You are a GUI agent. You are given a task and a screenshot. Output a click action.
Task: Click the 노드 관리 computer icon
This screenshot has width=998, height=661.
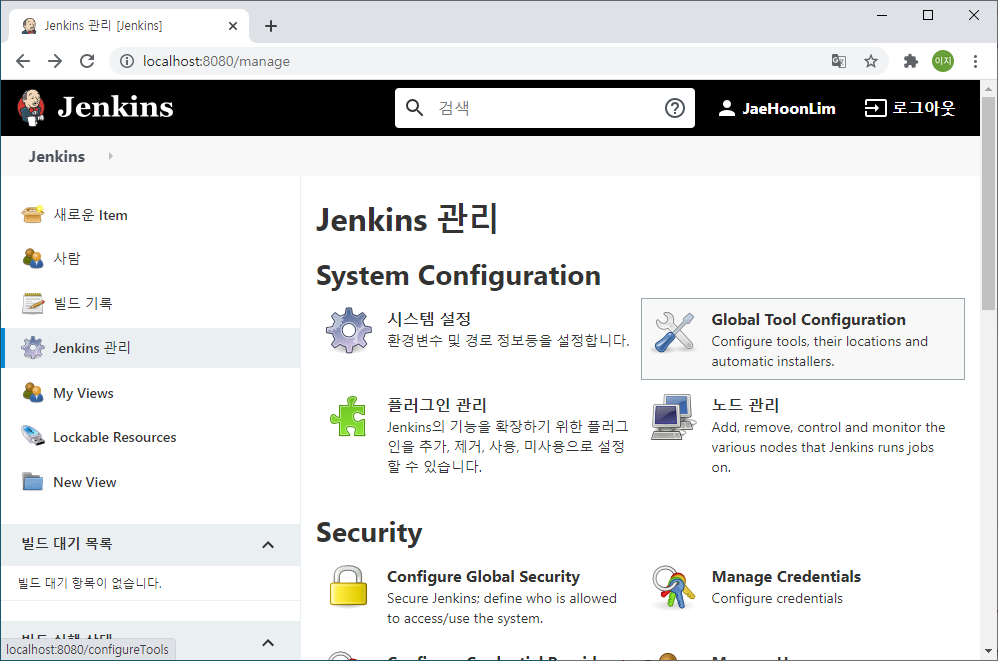click(x=673, y=417)
